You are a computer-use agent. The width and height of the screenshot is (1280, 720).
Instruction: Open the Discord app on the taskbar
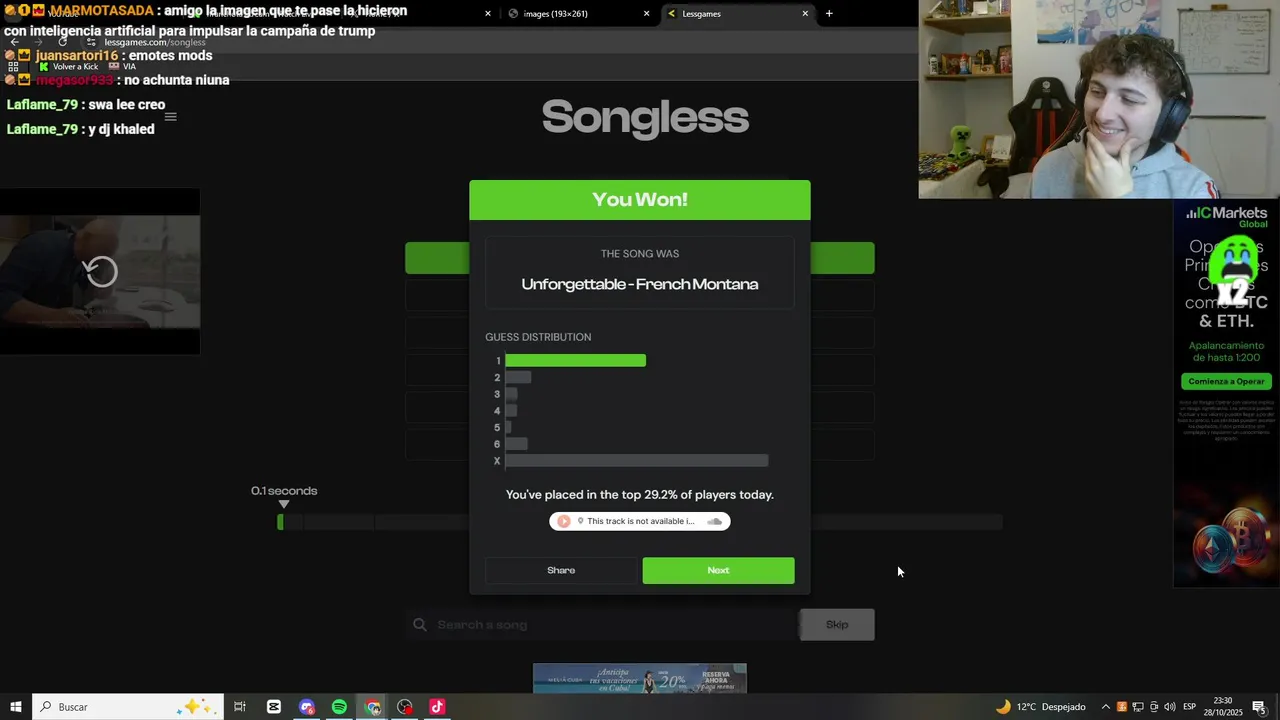(307, 707)
